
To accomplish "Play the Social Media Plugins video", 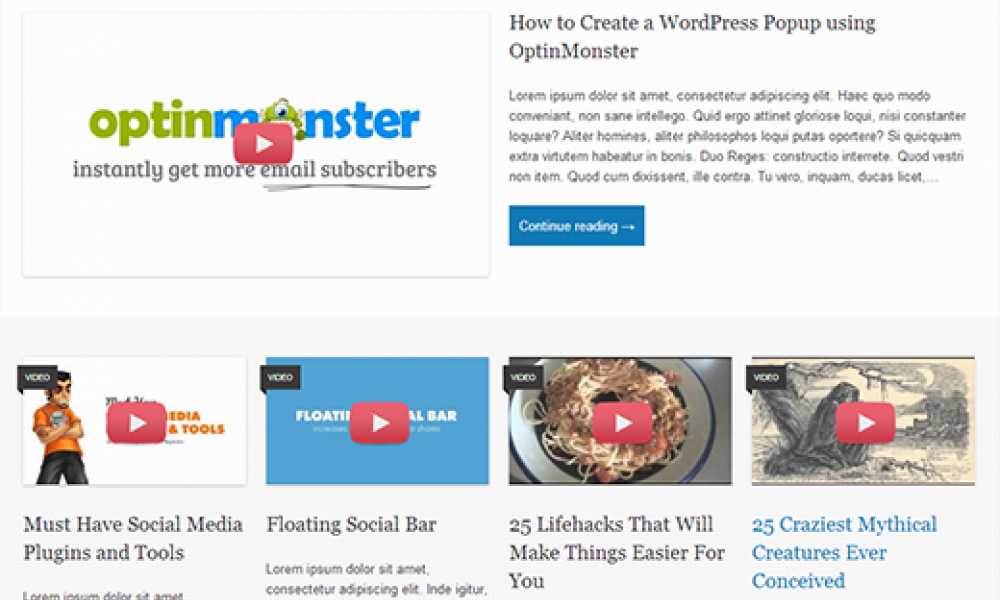I will (x=136, y=423).
